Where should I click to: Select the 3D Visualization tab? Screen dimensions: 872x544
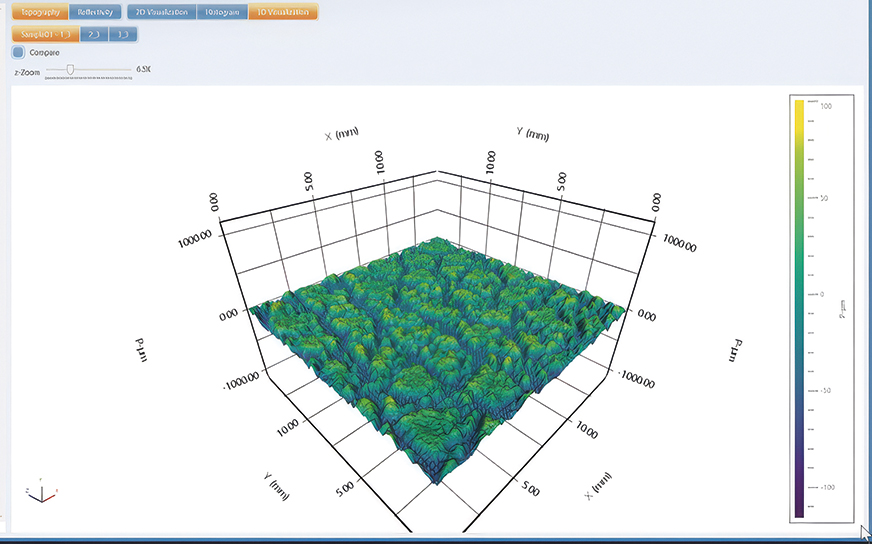283,12
